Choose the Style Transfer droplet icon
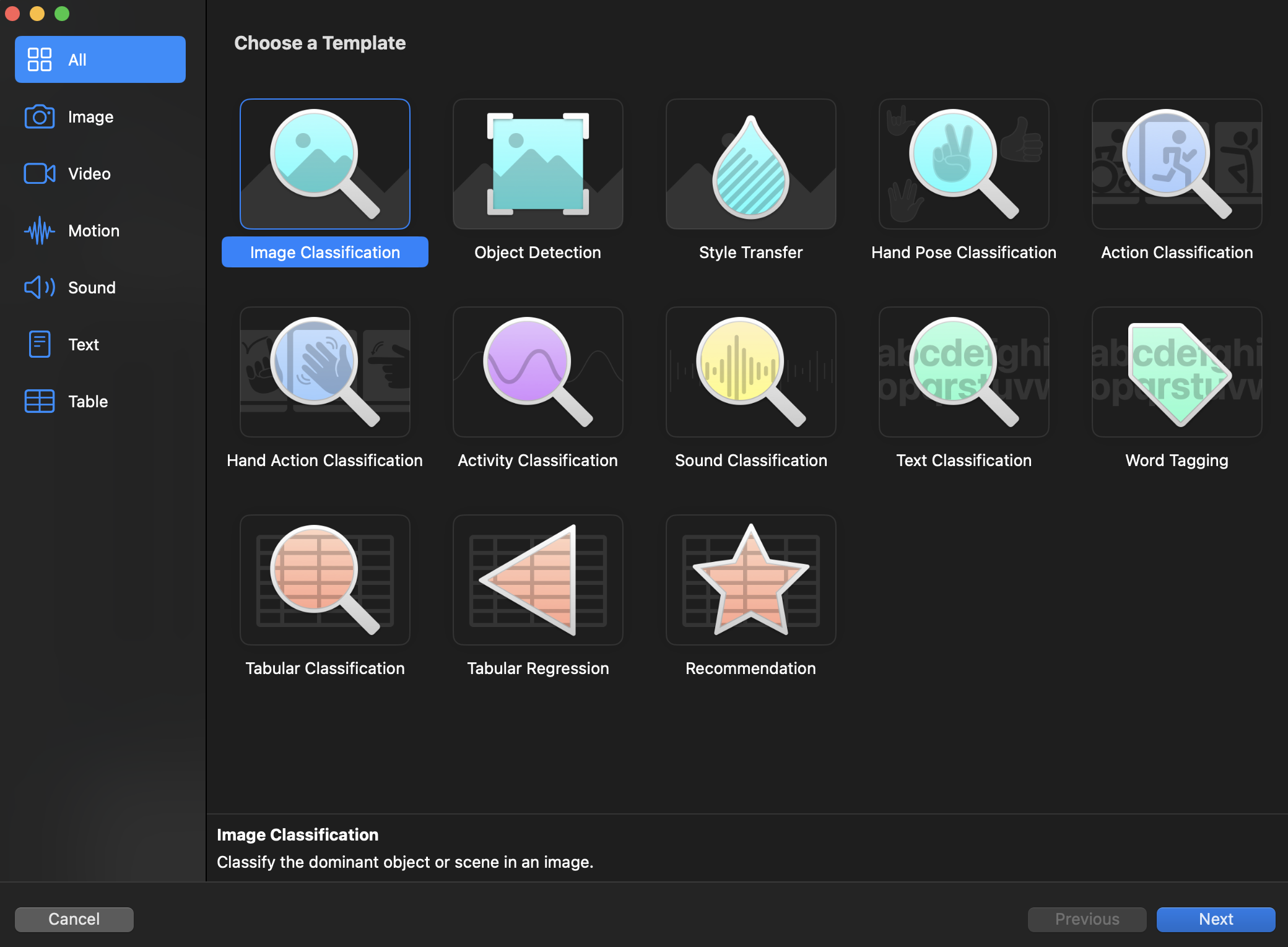Screen dimensions: 1288x947 coord(751,164)
